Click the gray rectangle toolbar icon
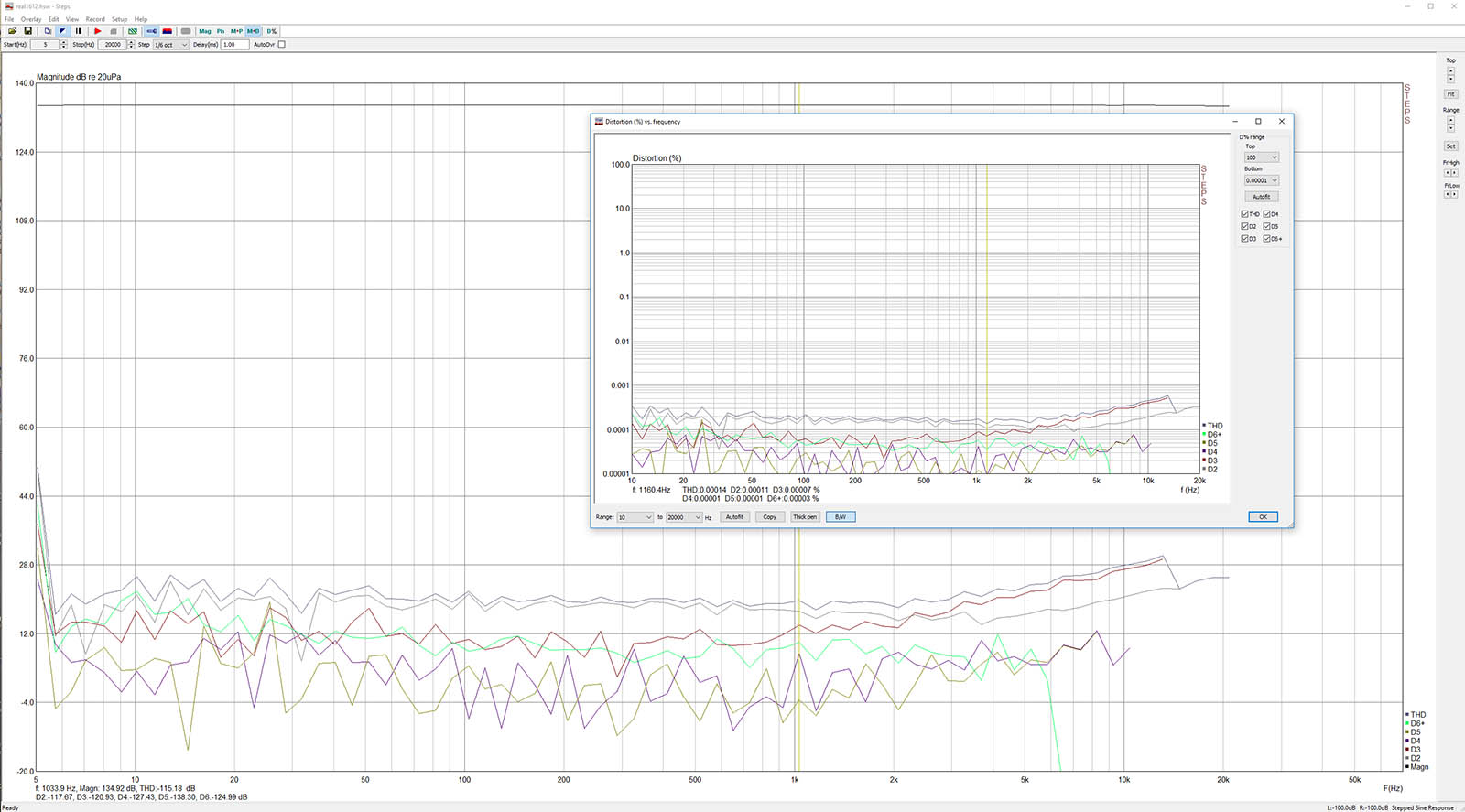The image size is (1465, 812). pyautogui.click(x=186, y=31)
